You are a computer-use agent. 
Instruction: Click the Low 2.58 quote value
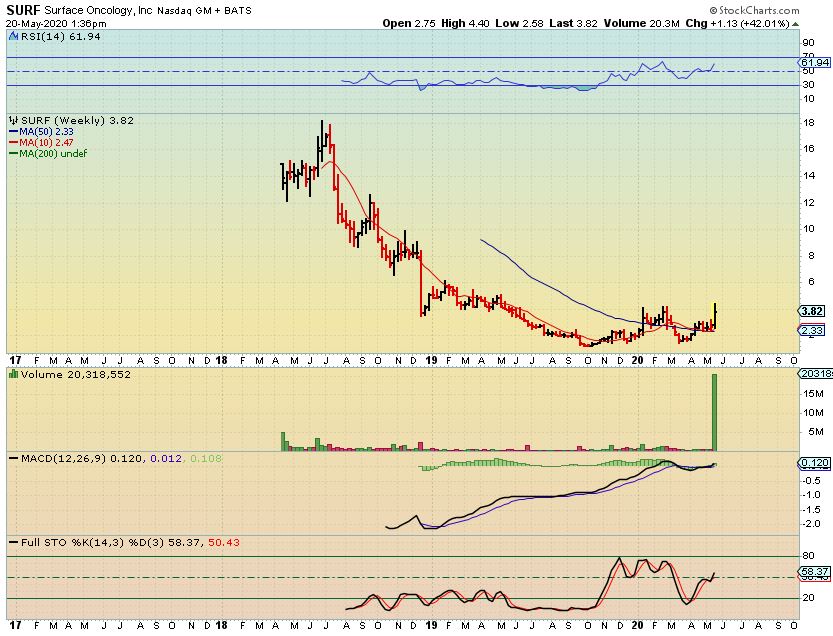tap(520, 23)
